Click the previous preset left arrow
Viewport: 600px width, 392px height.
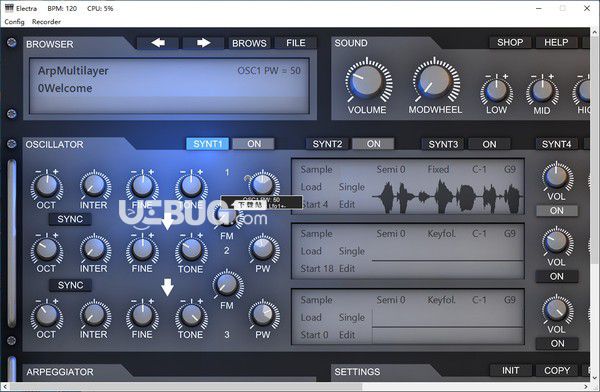(x=158, y=43)
